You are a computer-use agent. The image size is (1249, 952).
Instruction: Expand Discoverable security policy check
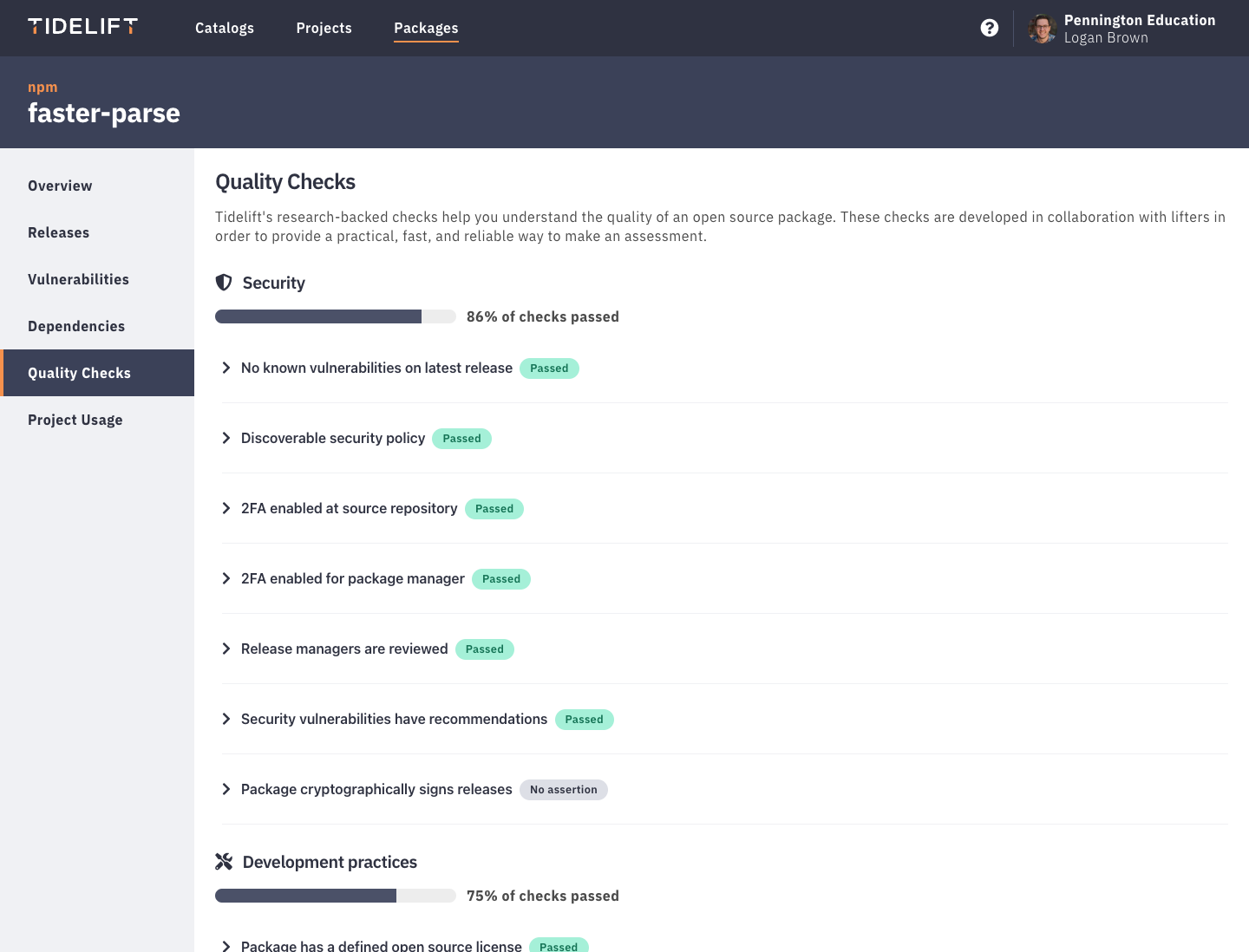pyautogui.click(x=226, y=438)
